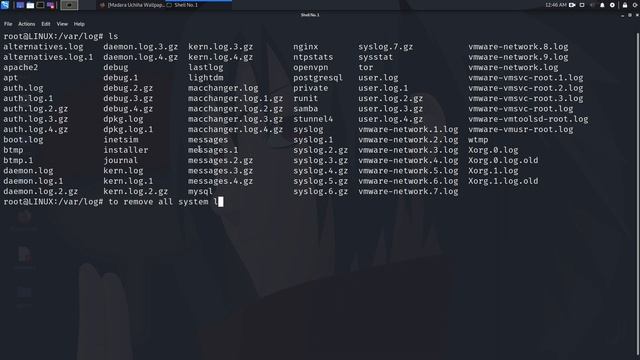Click the workspace switcher box
This screenshot has width=640, height=360.
(x=69, y=5)
